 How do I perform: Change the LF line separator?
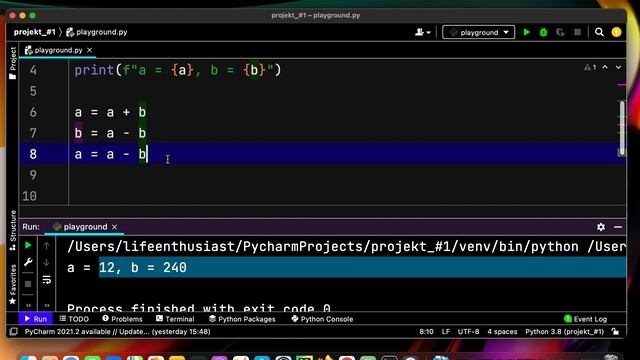(x=446, y=332)
